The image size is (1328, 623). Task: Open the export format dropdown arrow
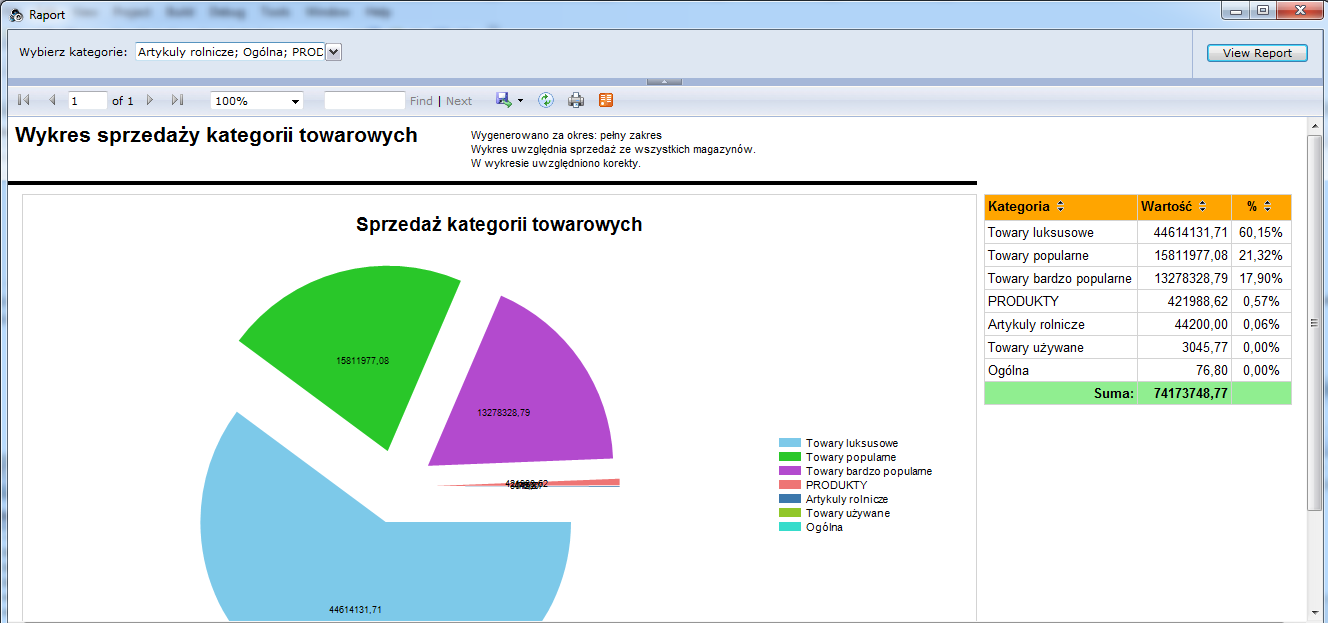pos(521,101)
